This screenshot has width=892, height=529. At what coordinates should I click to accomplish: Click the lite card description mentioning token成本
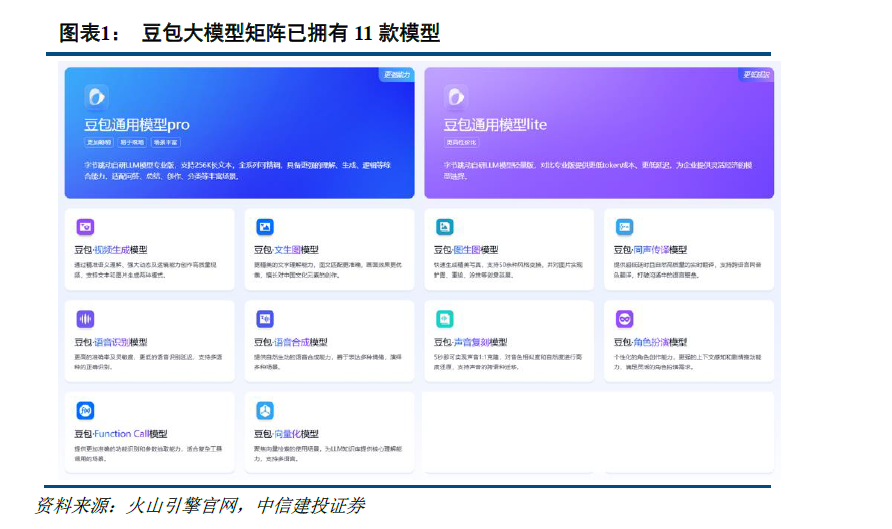598,171
